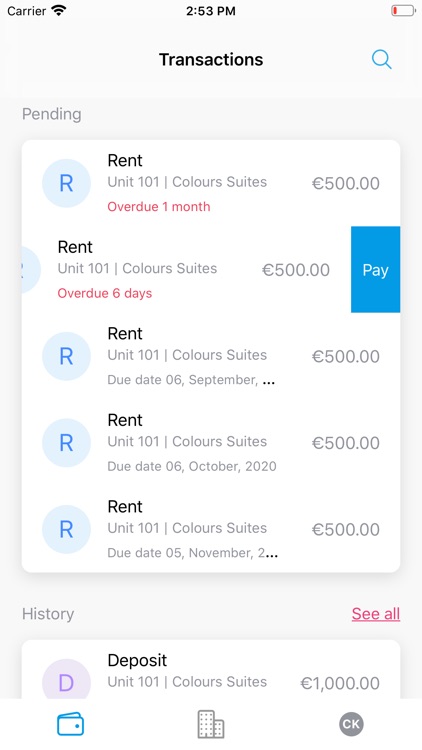Tap the Transactions title header
422x750 pixels.
[x=211, y=59]
